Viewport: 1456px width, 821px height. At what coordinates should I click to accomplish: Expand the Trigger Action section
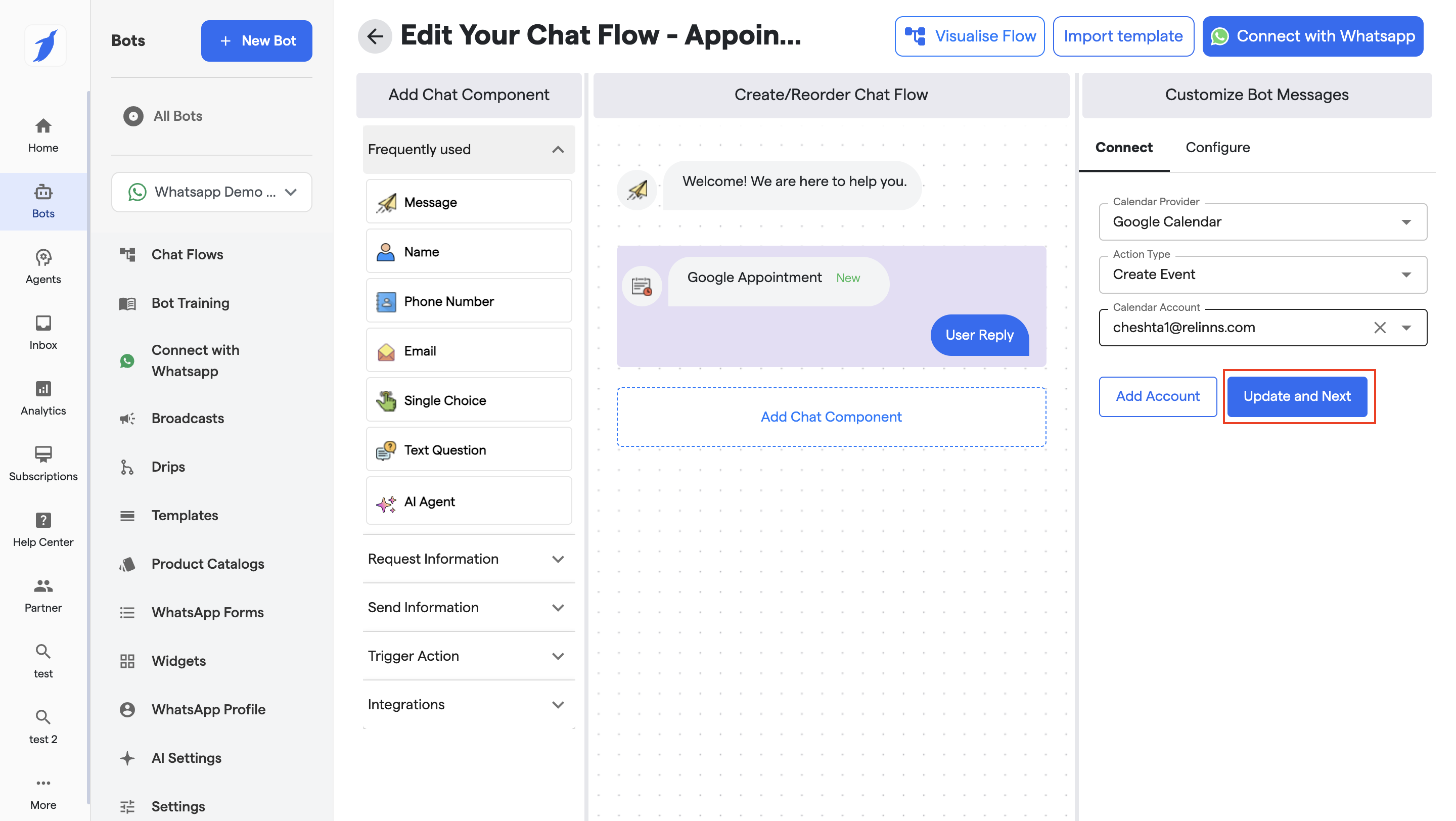[x=469, y=656]
